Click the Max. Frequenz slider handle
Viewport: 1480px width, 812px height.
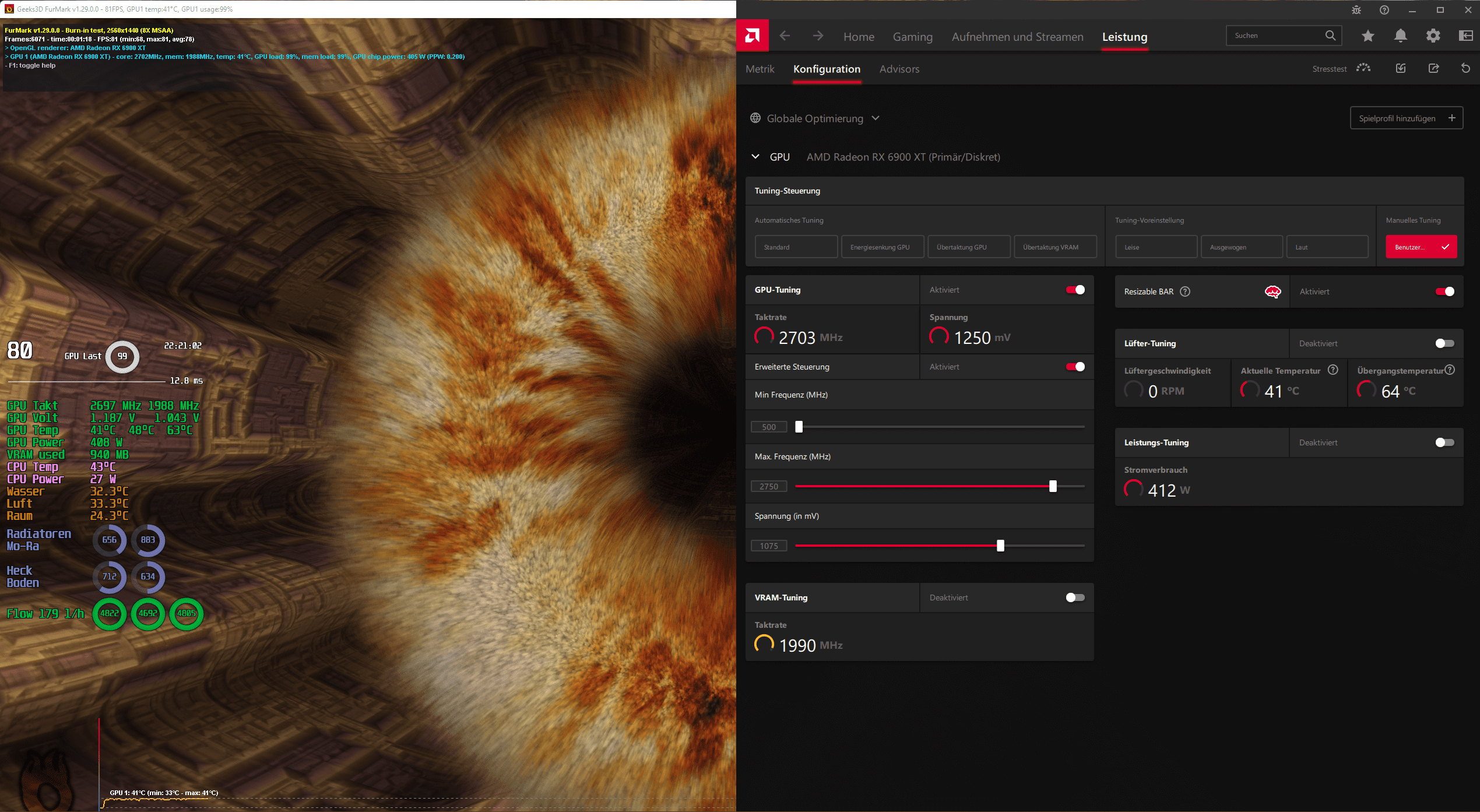(x=1053, y=486)
